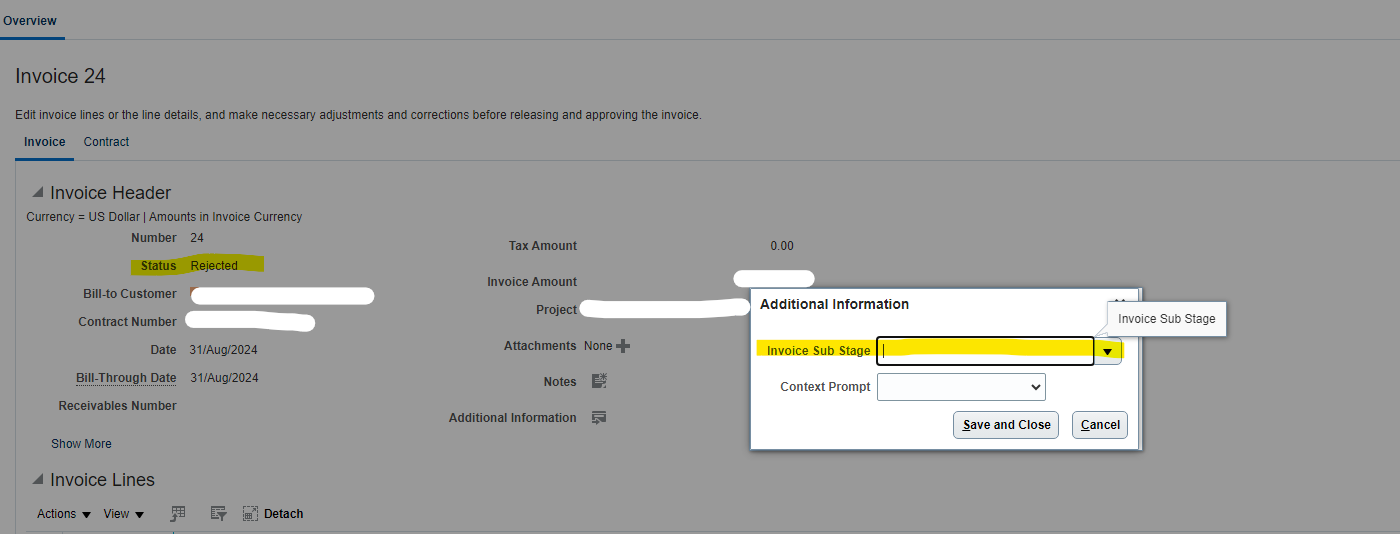Click the Rejected status value
Screen dimensions: 1400x534
click(x=214, y=266)
